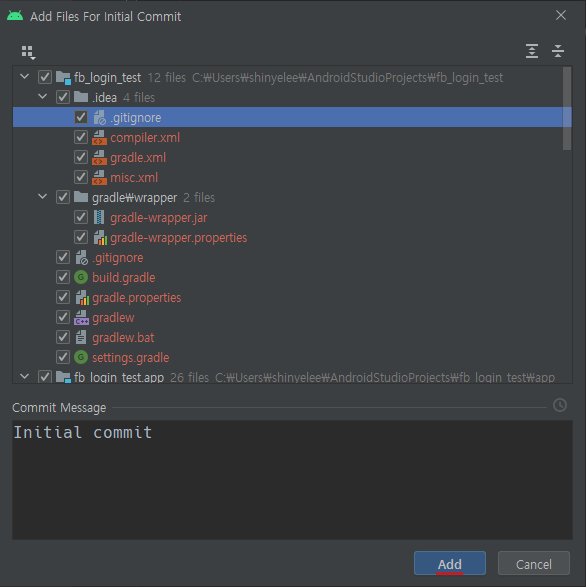Uncheck the gradlew checkbox
The height and width of the screenshot is (587, 586).
[63, 317]
